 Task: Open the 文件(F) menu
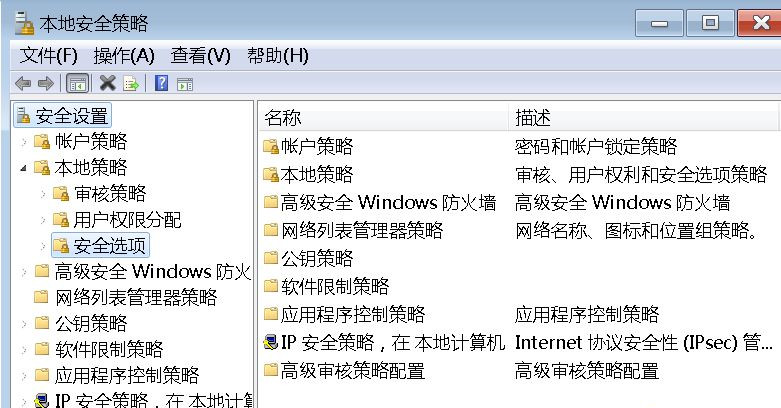pos(48,55)
